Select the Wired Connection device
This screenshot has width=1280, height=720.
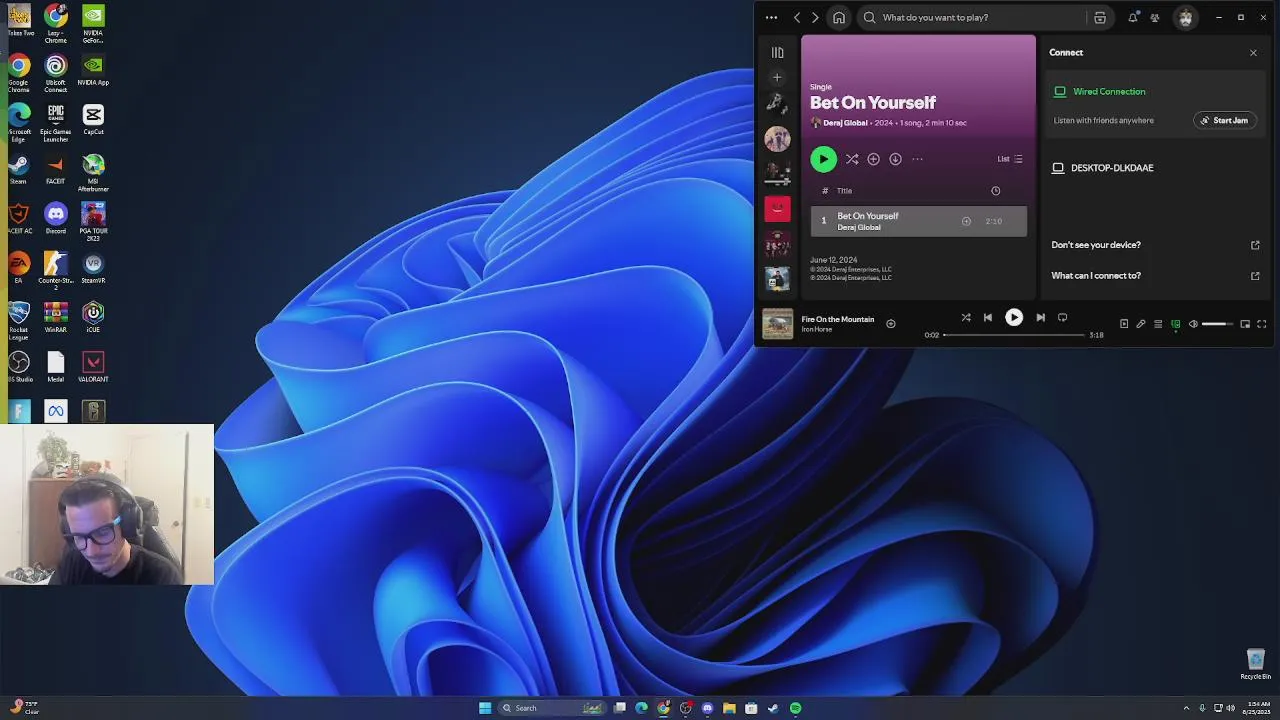tap(1109, 91)
